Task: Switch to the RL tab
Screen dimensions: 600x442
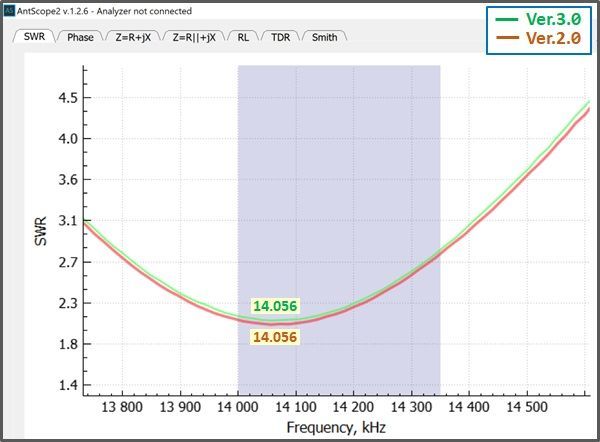Action: 243,38
